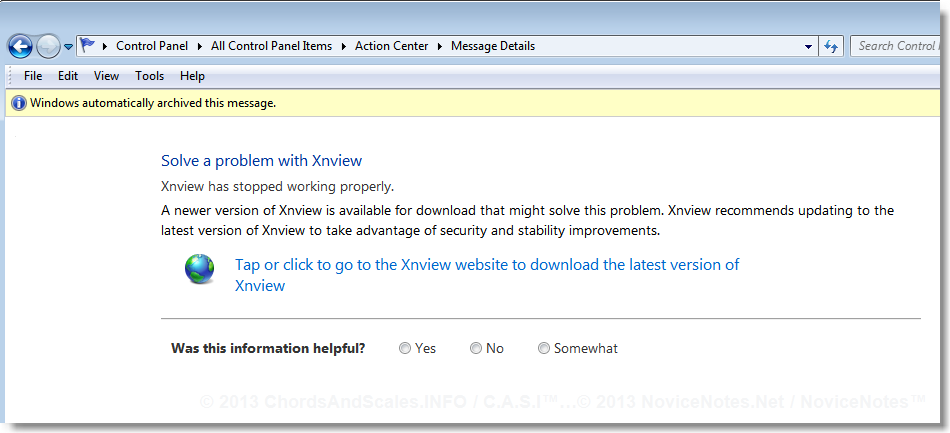This screenshot has height=433, width=950.
Task: Click the Search Control Panel field
Action: [900, 46]
